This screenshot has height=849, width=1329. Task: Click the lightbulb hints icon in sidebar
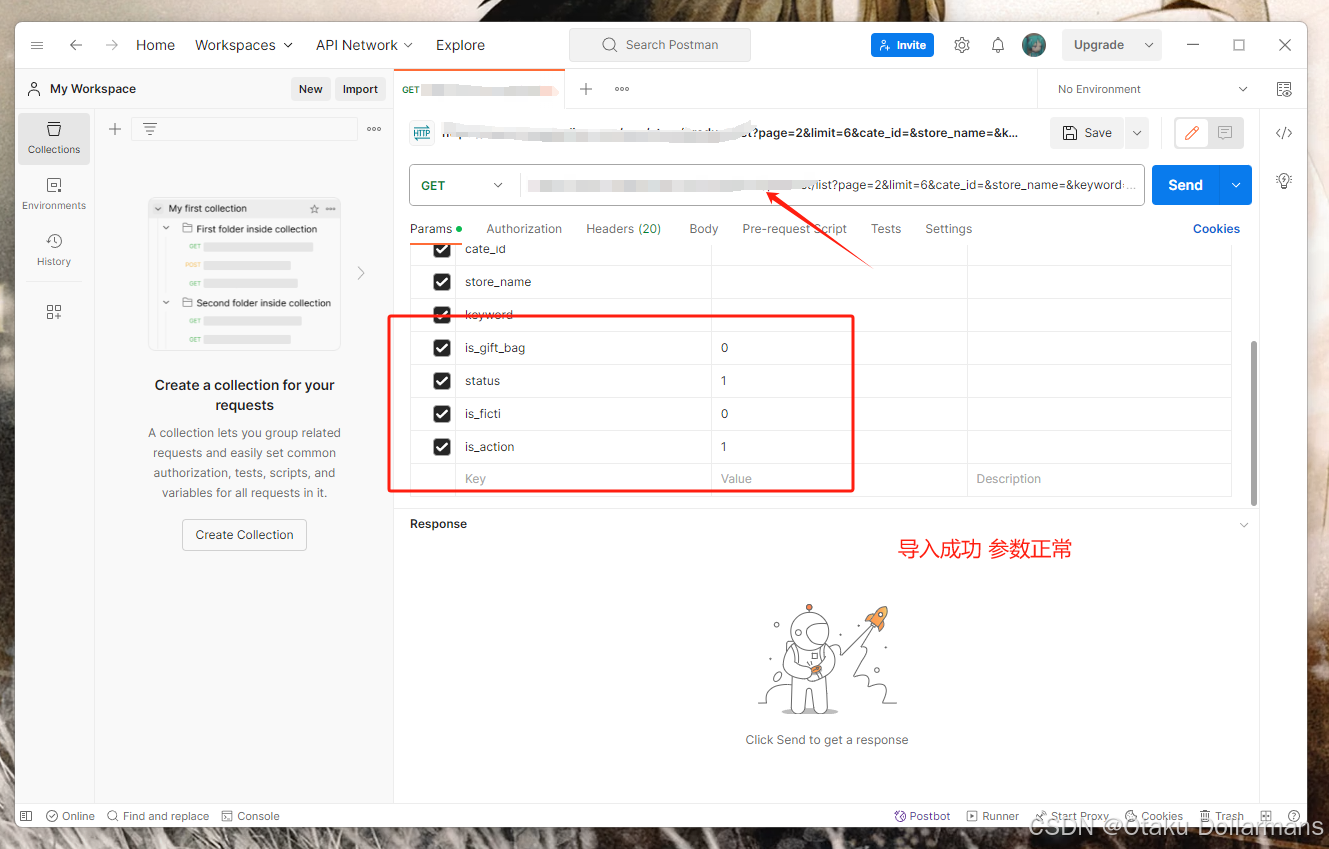[1284, 181]
